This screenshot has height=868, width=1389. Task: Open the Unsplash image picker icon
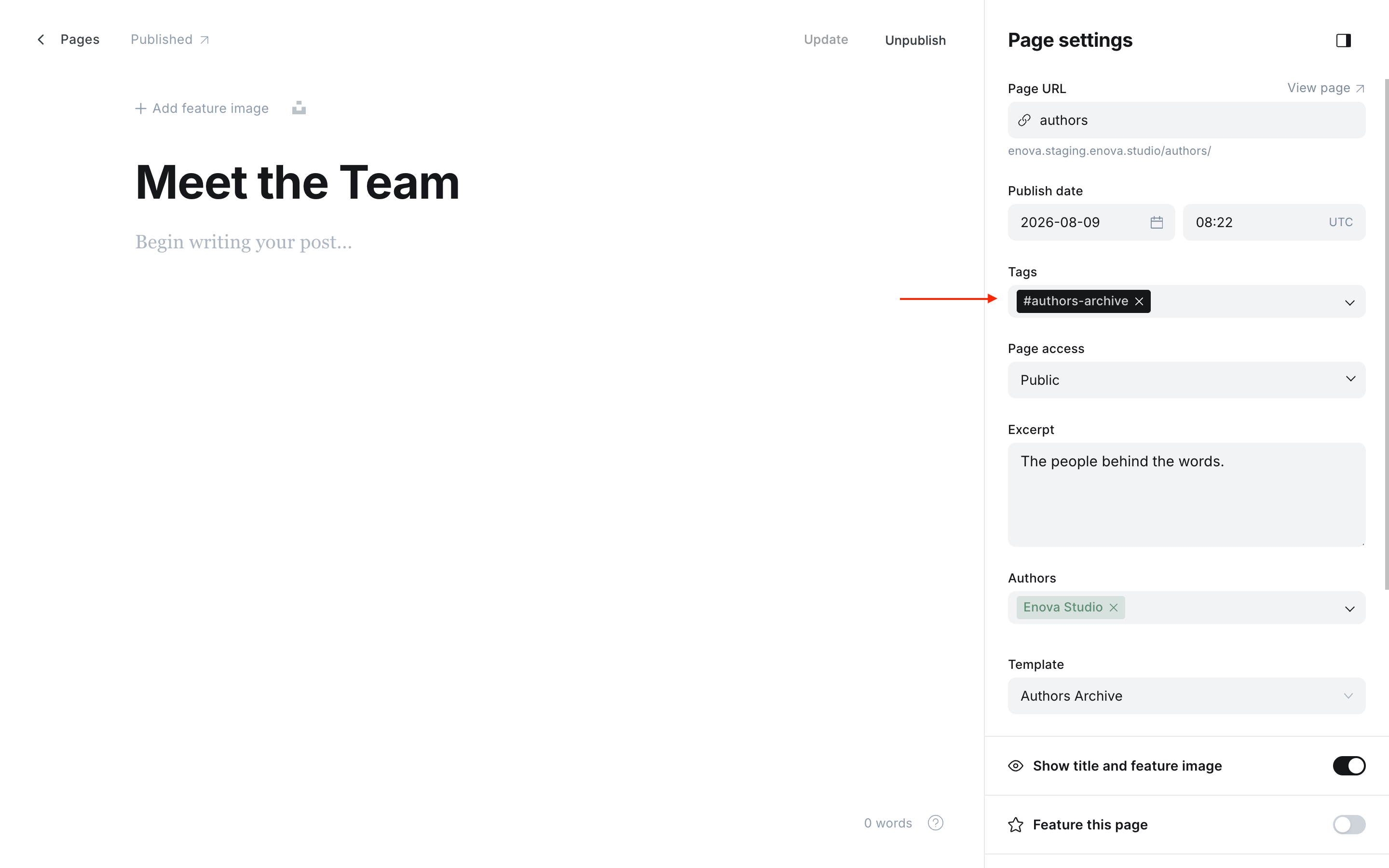tap(299, 108)
